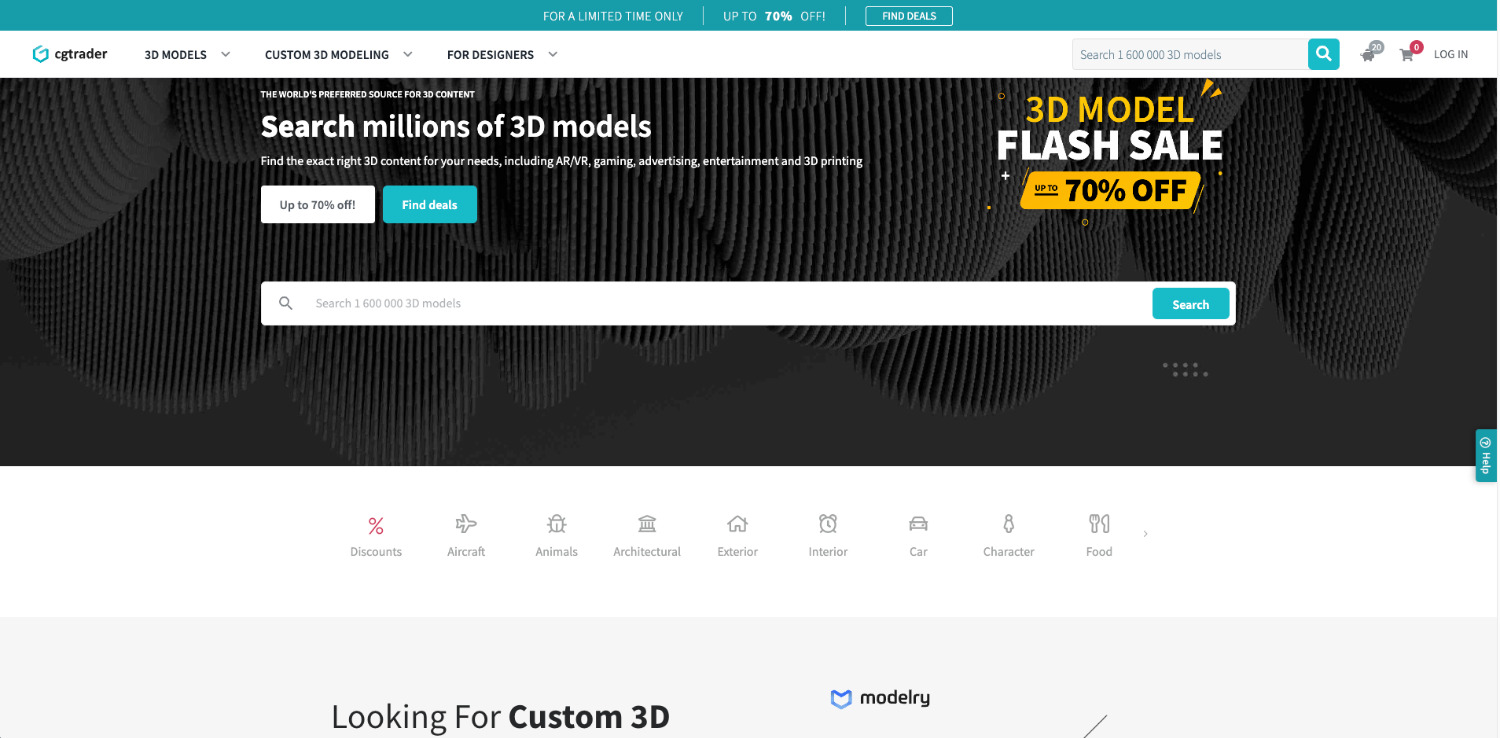Expand the 3D Models dropdown menu
The image size is (1500, 738).
(x=187, y=55)
